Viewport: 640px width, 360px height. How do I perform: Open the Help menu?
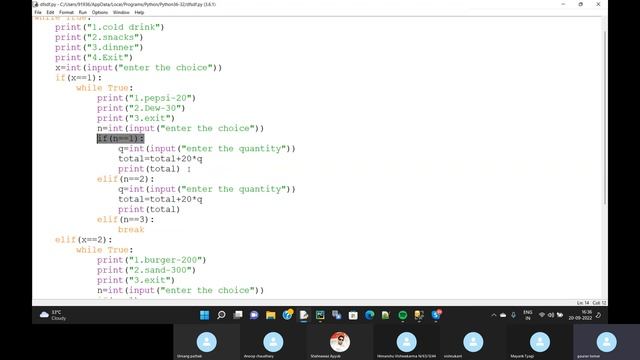point(139,13)
